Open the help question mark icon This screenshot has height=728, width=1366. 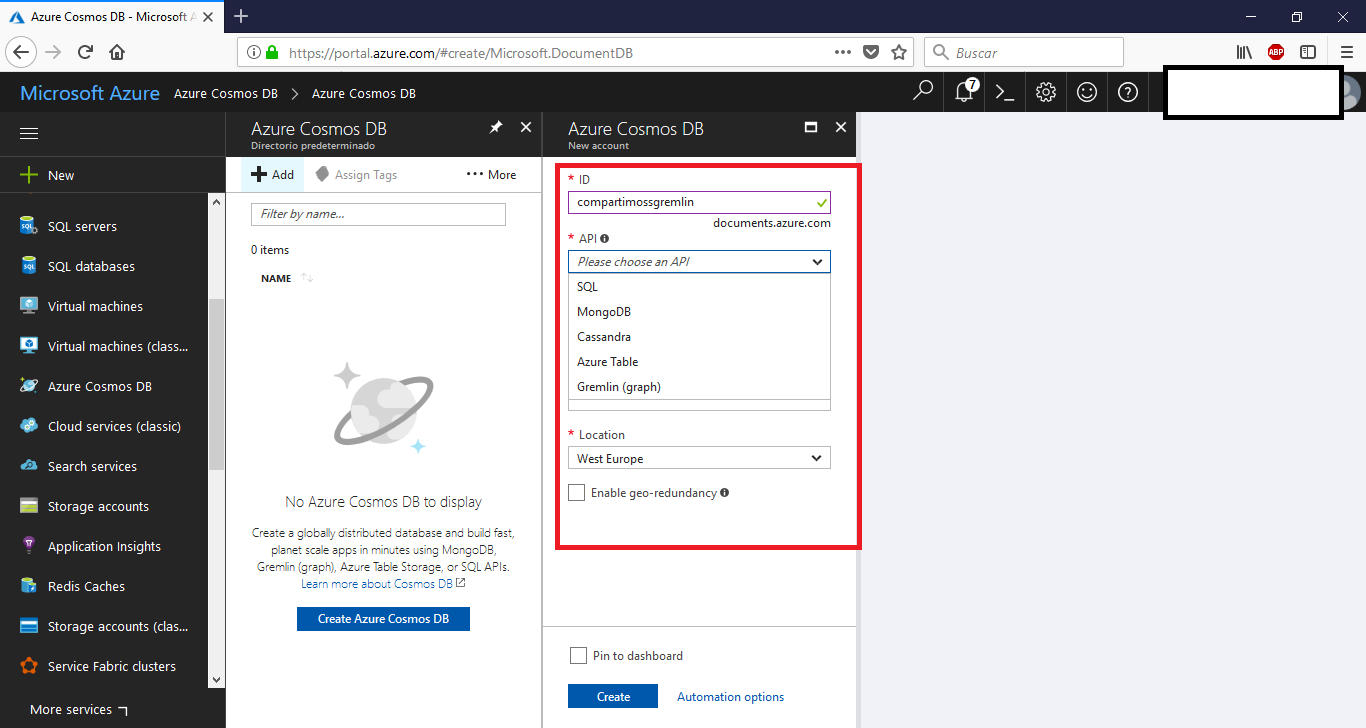1128,93
